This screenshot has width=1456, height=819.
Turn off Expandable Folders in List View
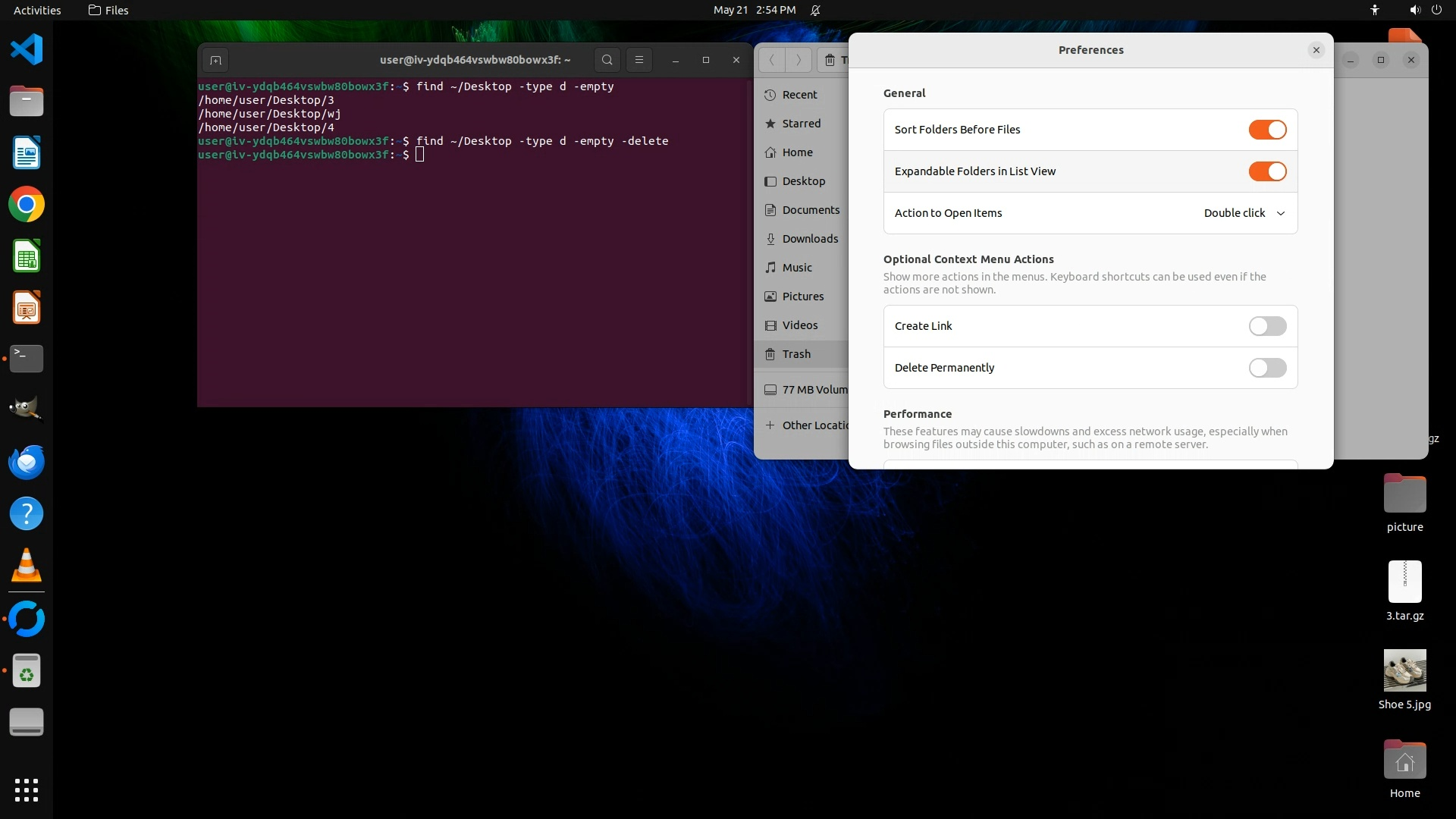click(1267, 171)
